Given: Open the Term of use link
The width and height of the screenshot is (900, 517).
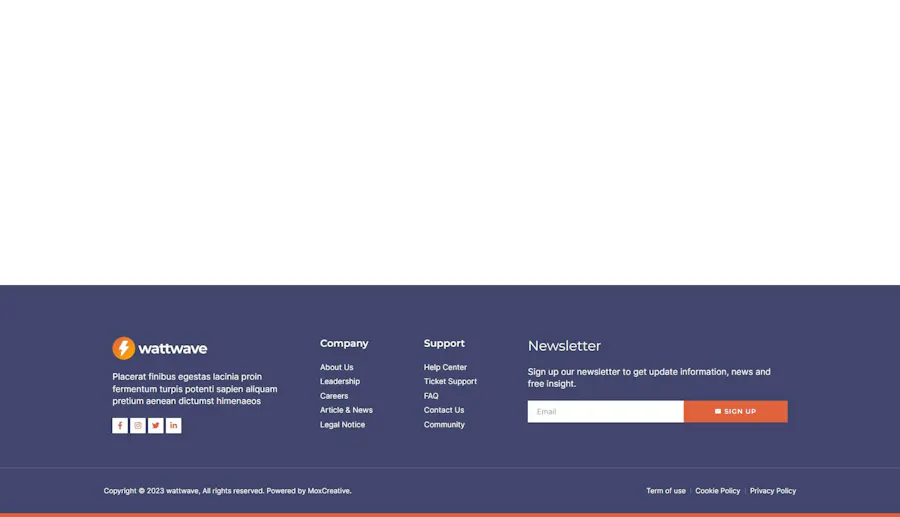Looking at the screenshot, I should point(666,491).
